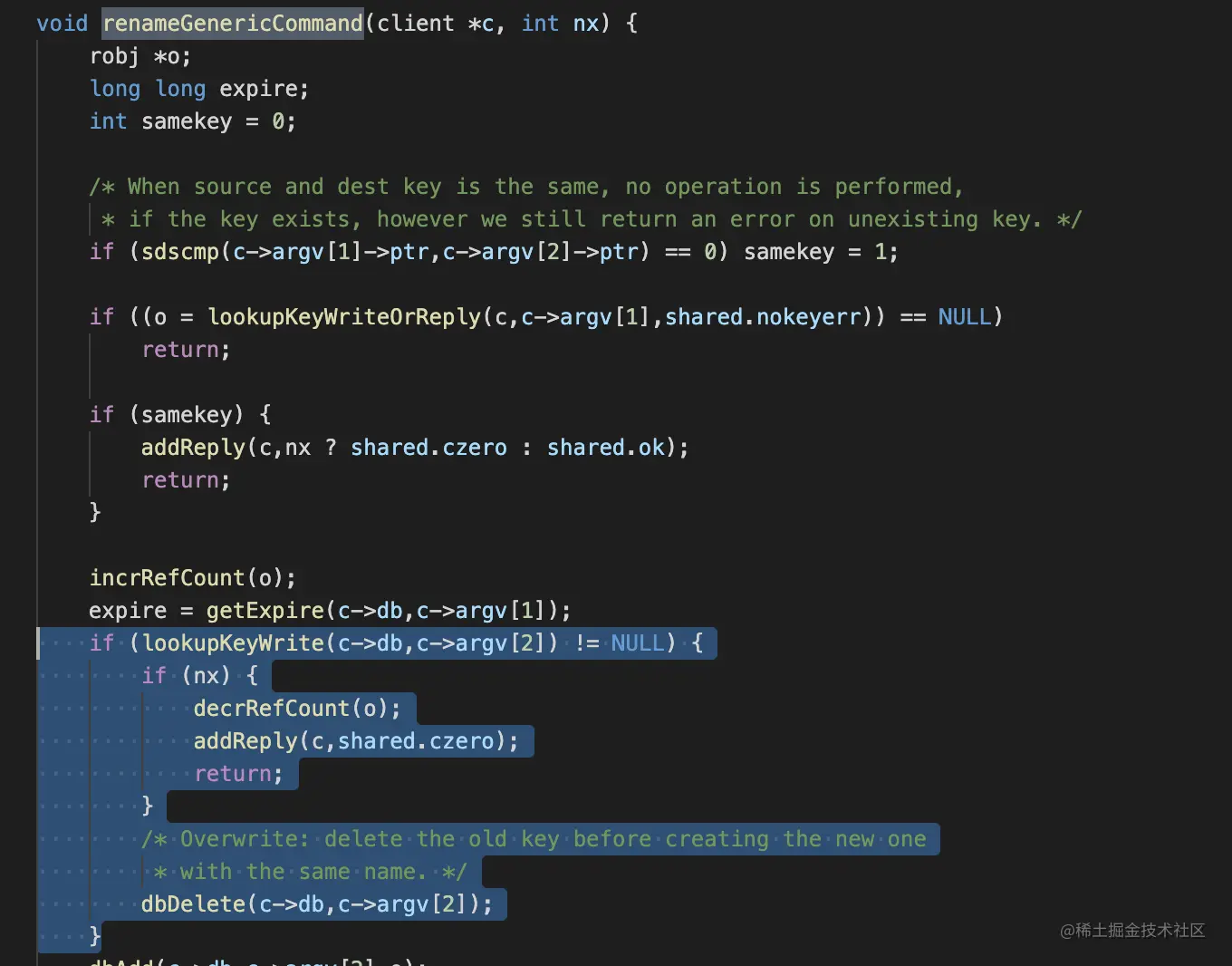Click the renameGenericCommand function name
Image resolution: width=1232 pixels, height=966 pixels.
click(233, 24)
